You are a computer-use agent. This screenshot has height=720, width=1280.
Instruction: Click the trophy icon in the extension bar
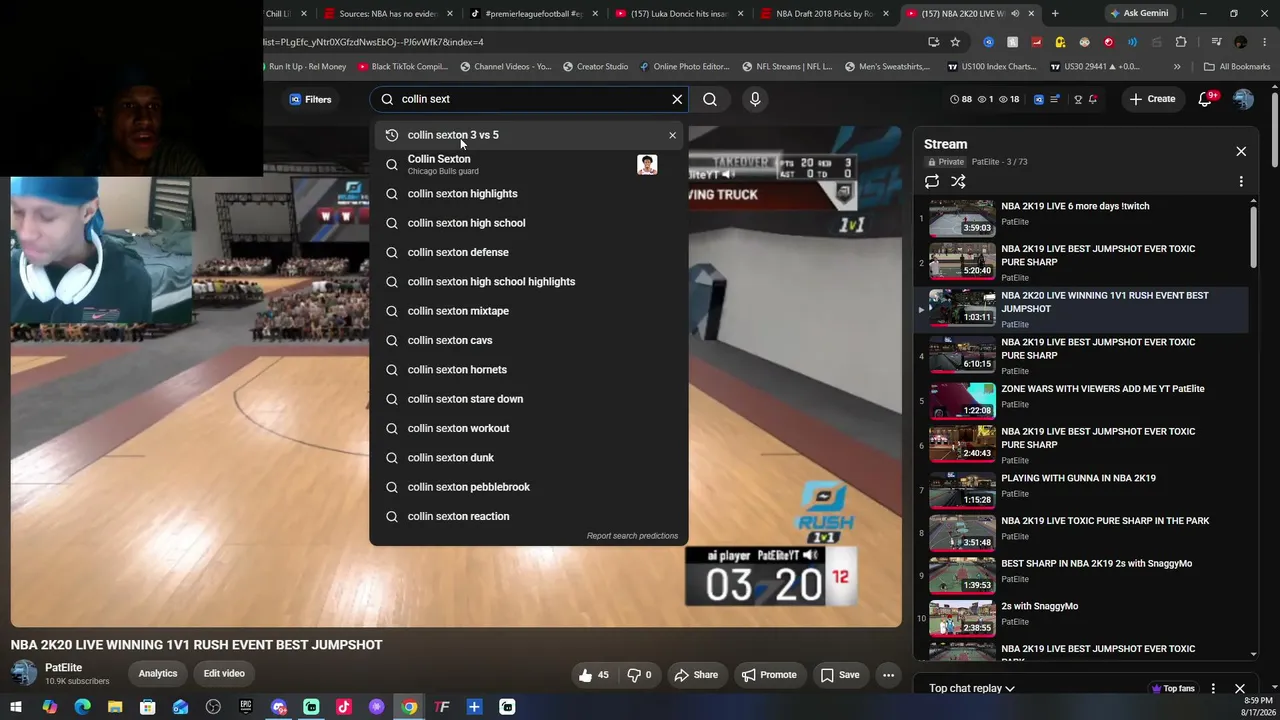pos(1078,99)
